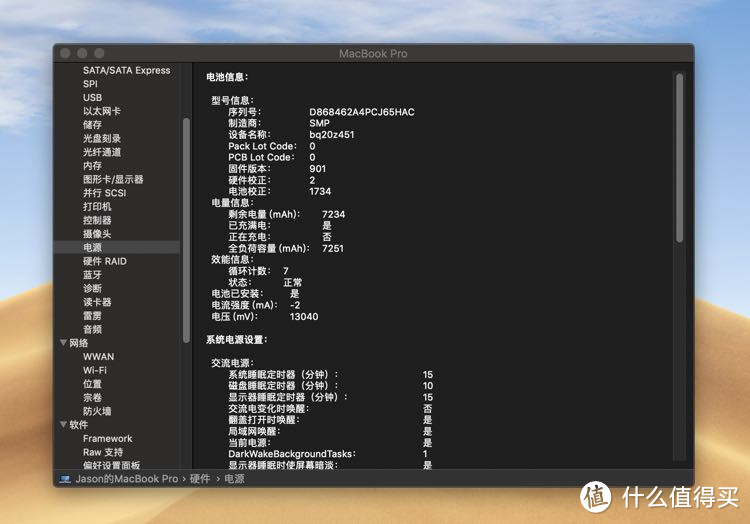
Task: Click remaining charge value 7234
Action: [x=333, y=214]
